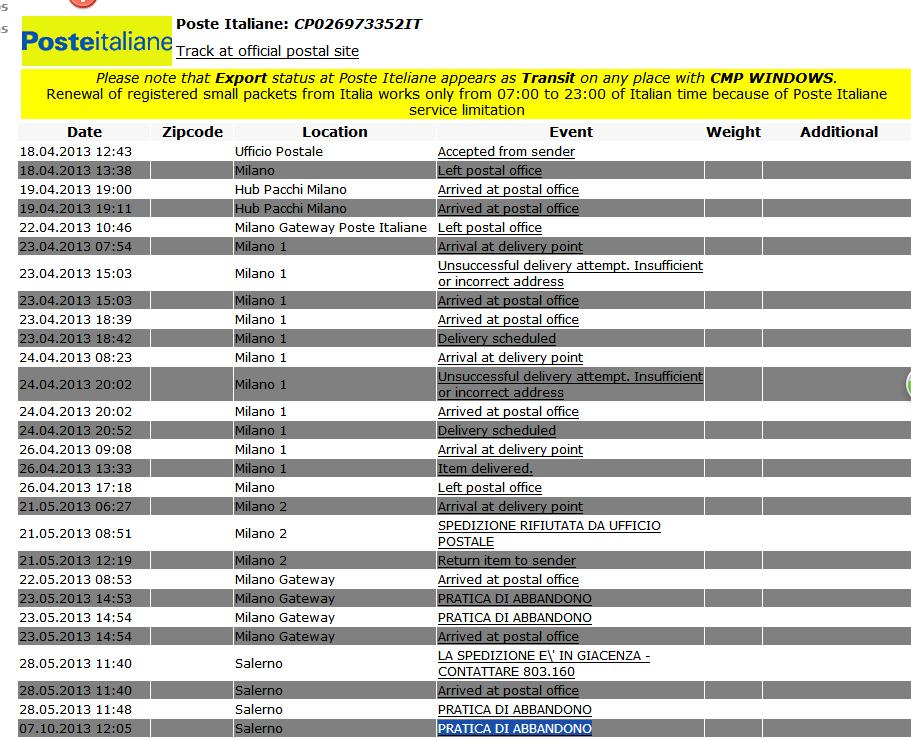Open the LA SPEDIZIONE E' IN GIACENZA link

pos(544,664)
